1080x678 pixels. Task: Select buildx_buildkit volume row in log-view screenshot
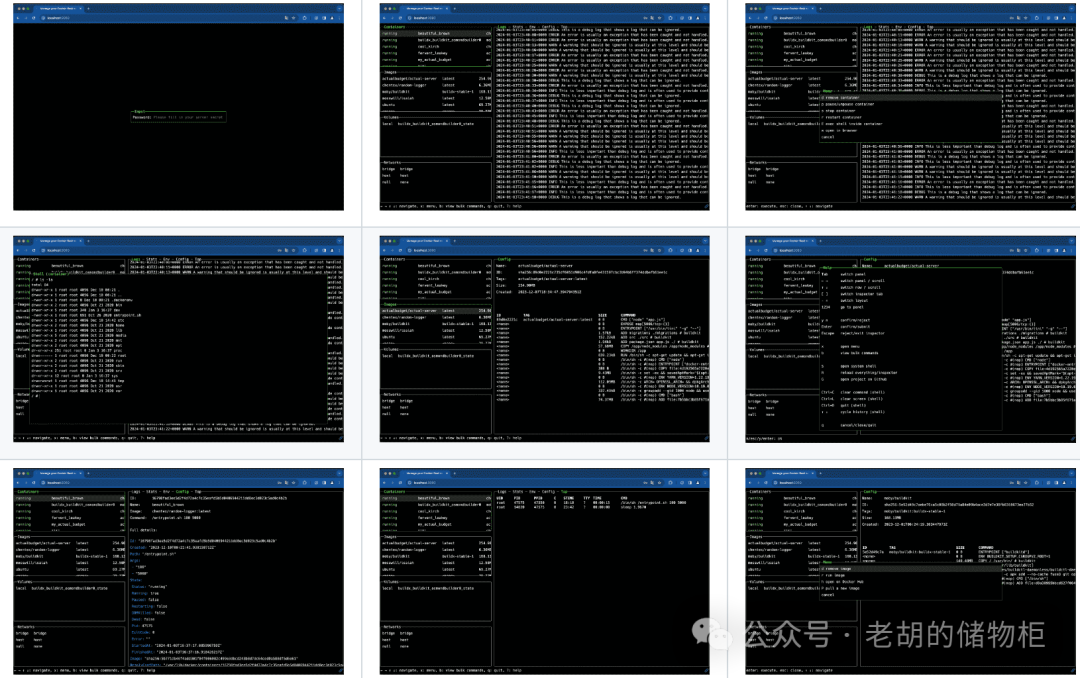coord(437,124)
